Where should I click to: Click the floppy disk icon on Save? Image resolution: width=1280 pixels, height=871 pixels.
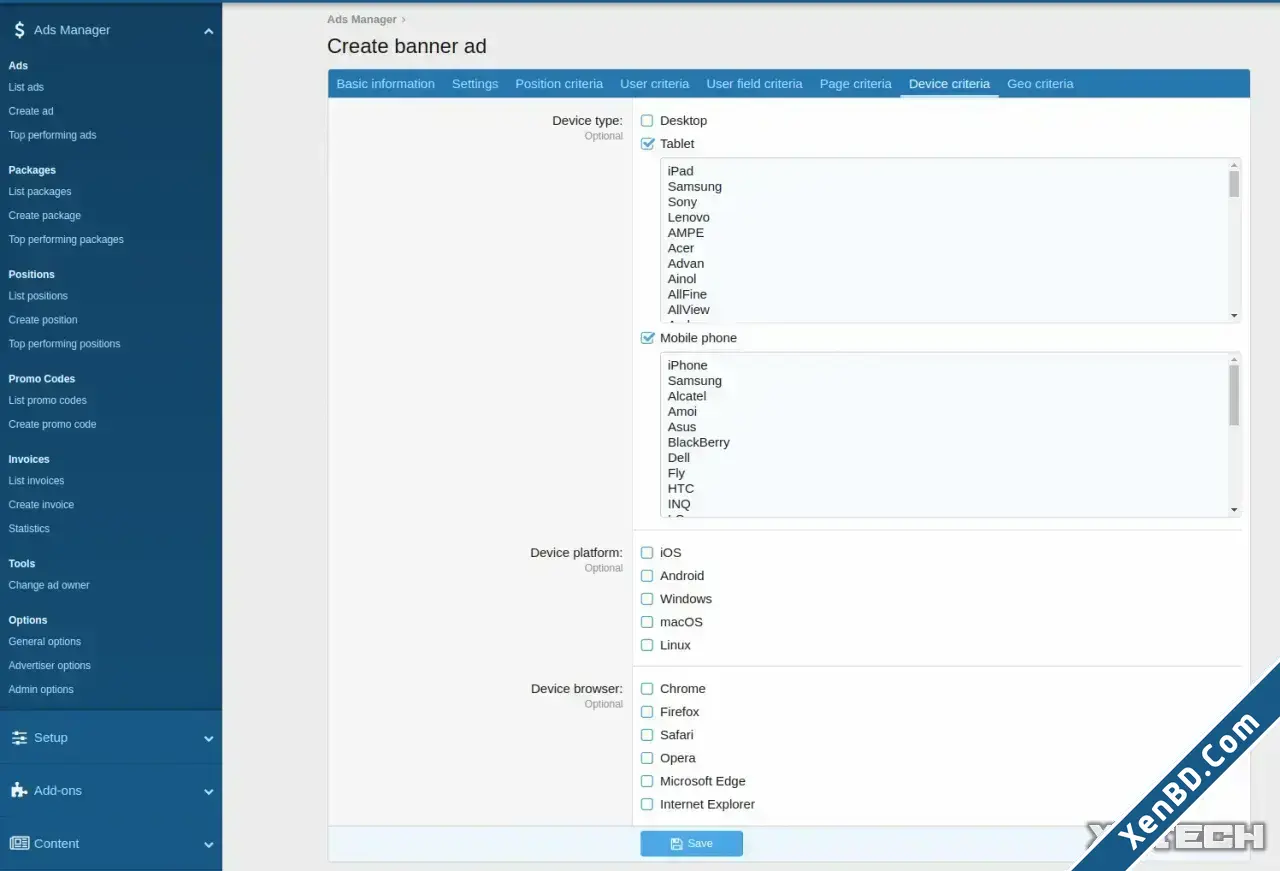coord(677,844)
